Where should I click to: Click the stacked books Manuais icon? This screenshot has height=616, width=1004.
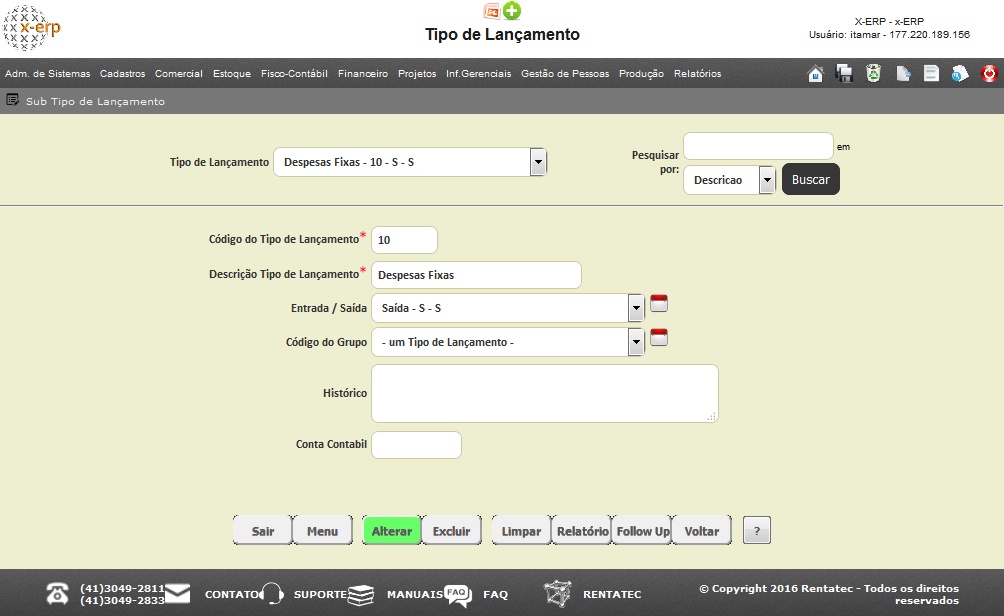click(x=360, y=594)
